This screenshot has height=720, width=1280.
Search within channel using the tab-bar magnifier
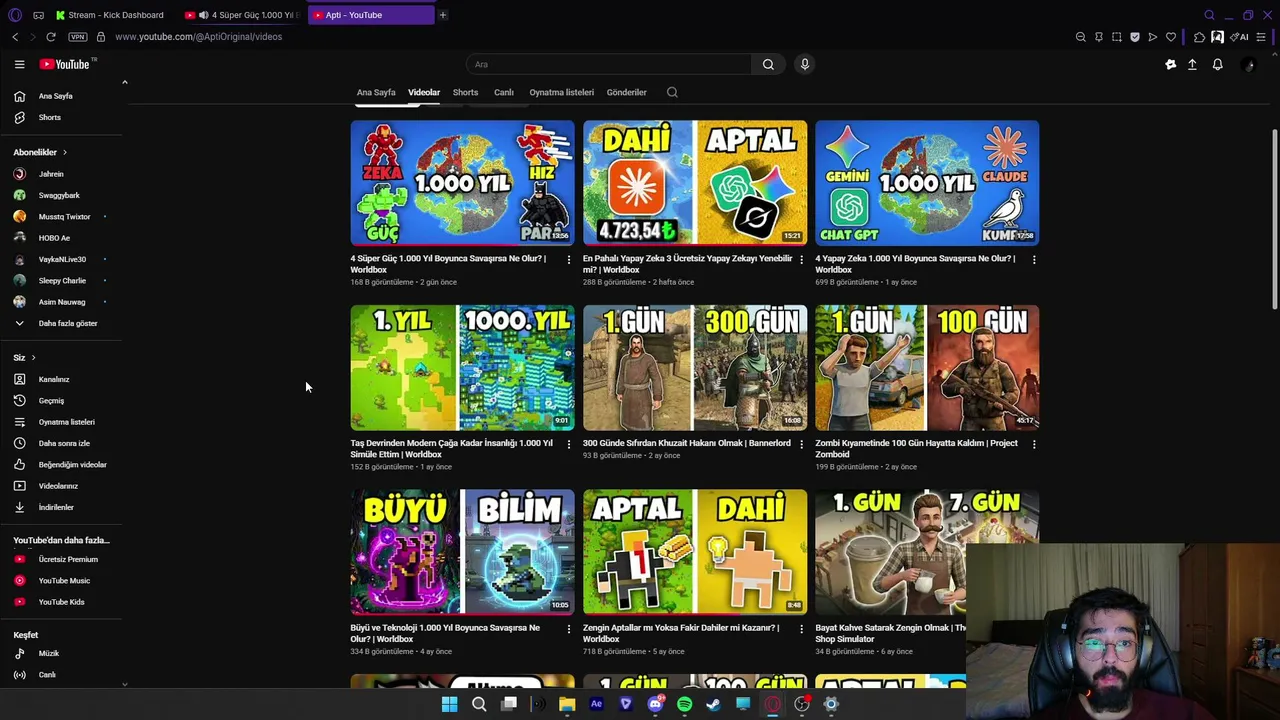(672, 92)
